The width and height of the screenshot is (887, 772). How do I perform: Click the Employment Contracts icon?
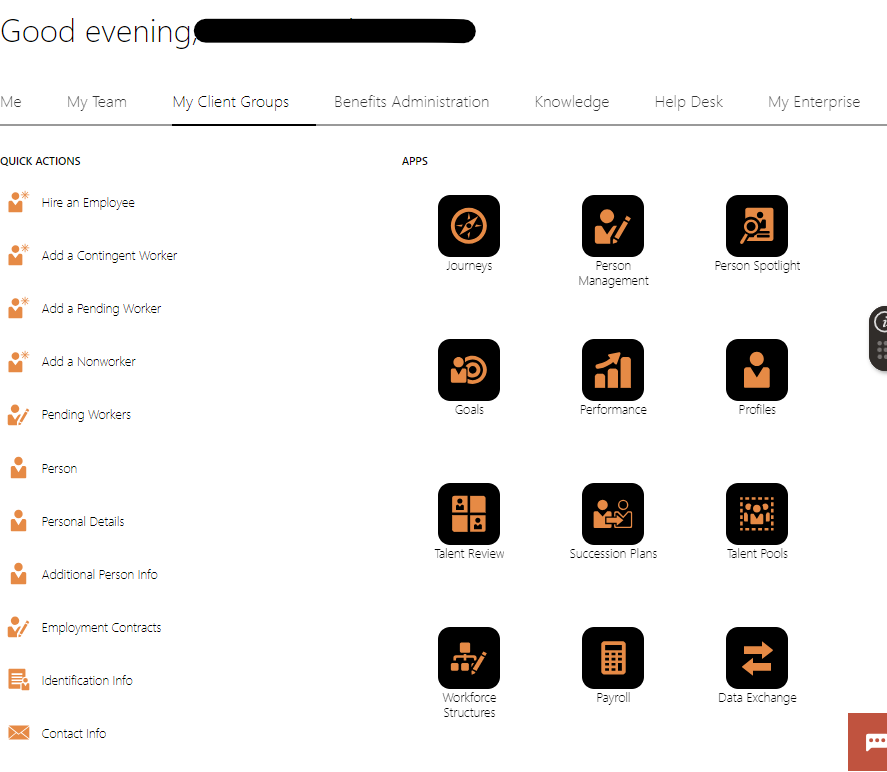[x=18, y=627]
